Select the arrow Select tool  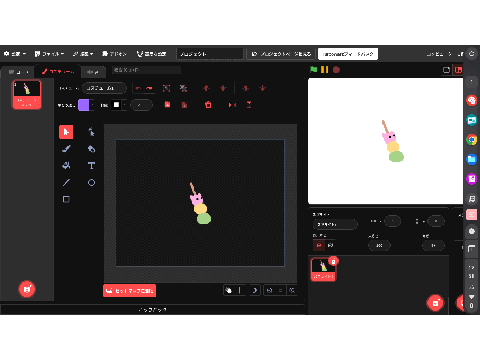point(66,132)
